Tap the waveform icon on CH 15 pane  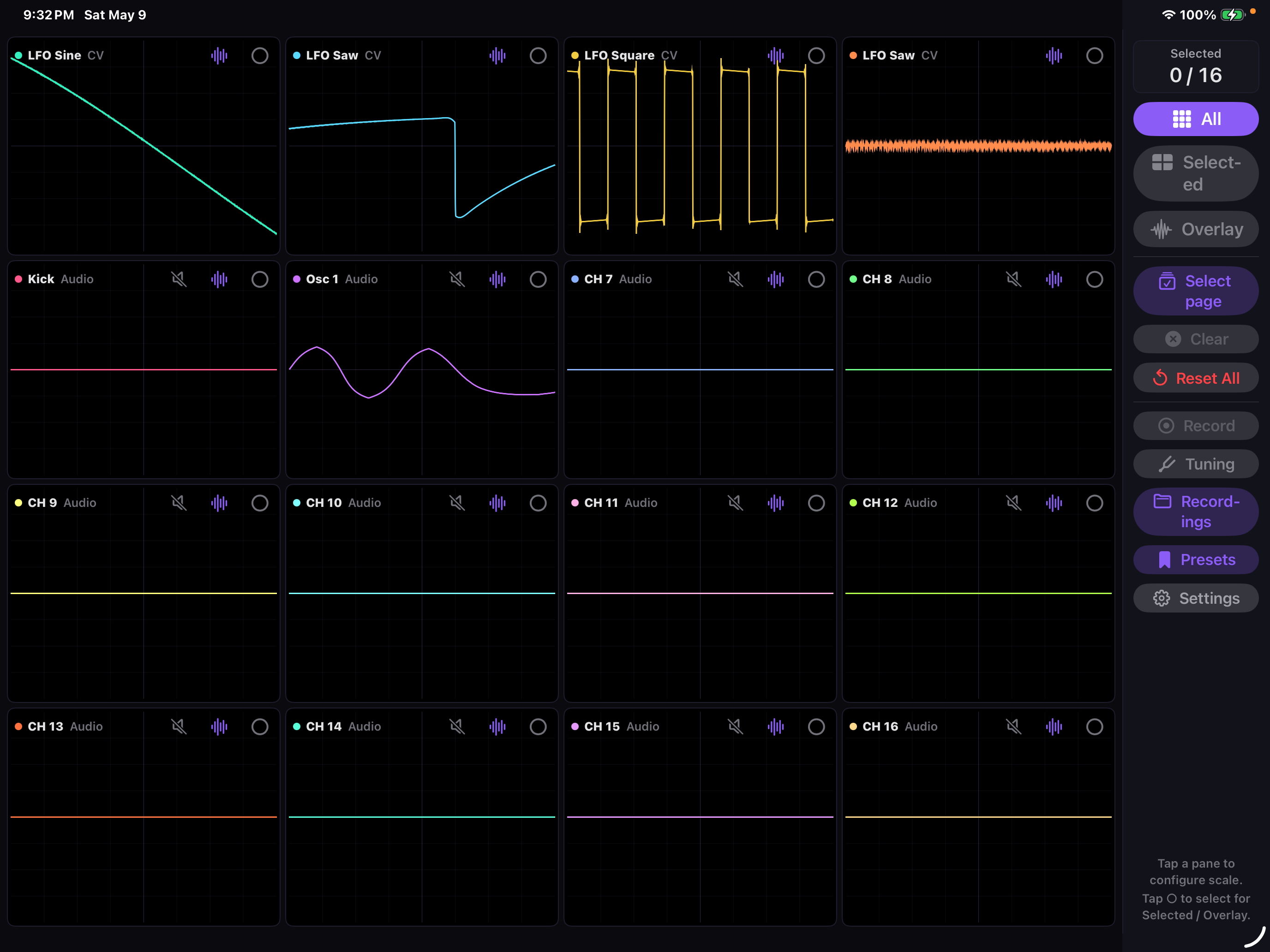pyautogui.click(x=776, y=727)
